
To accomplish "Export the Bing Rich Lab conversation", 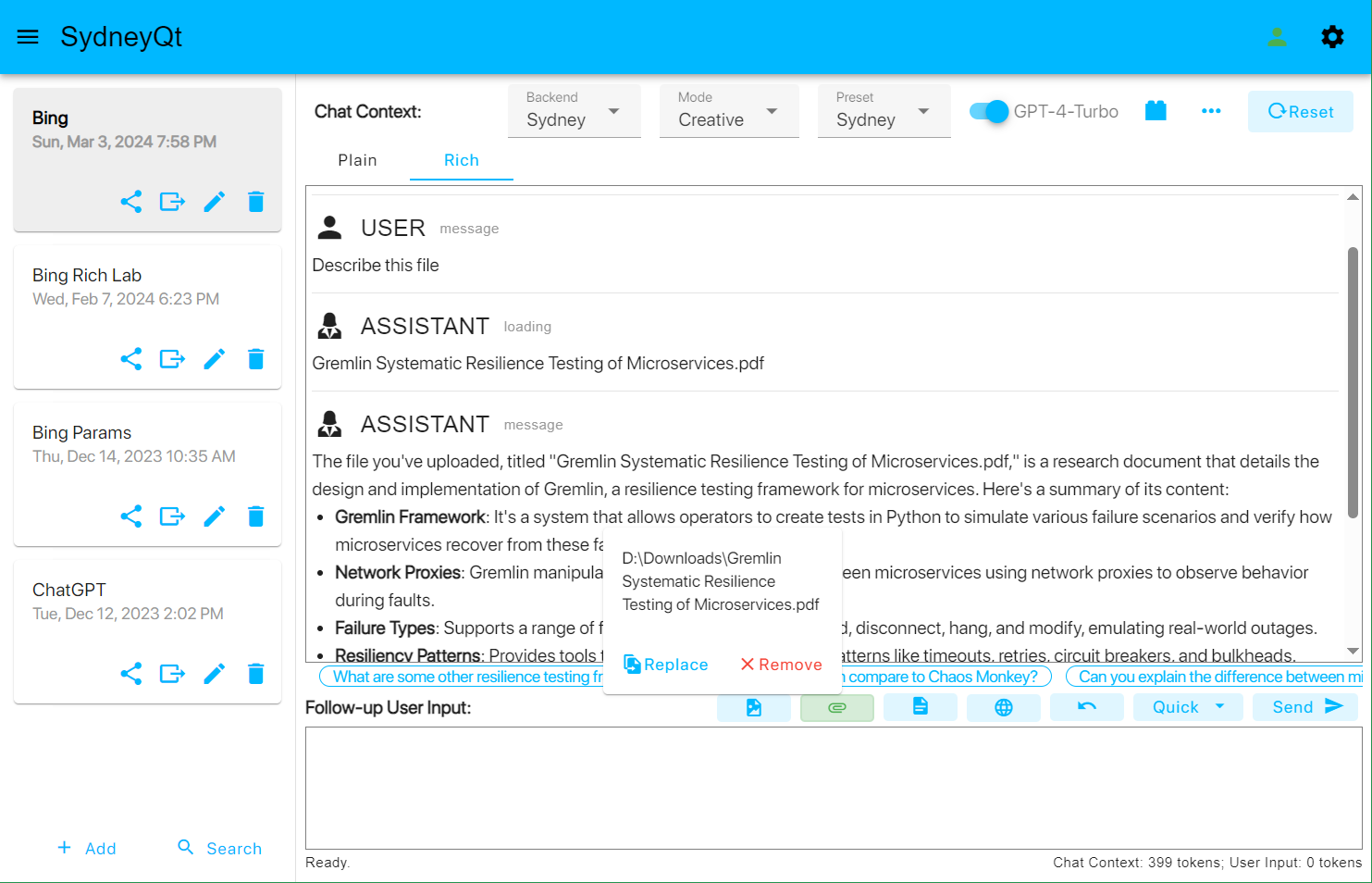I will tap(172, 359).
